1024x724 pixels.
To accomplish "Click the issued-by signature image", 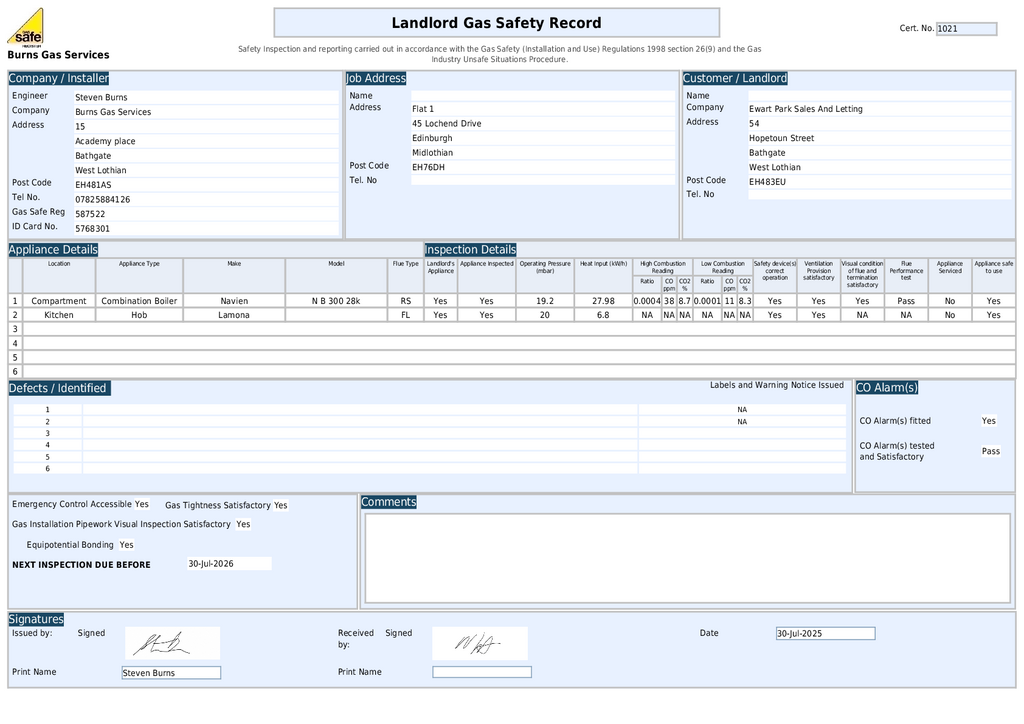I will [172, 644].
